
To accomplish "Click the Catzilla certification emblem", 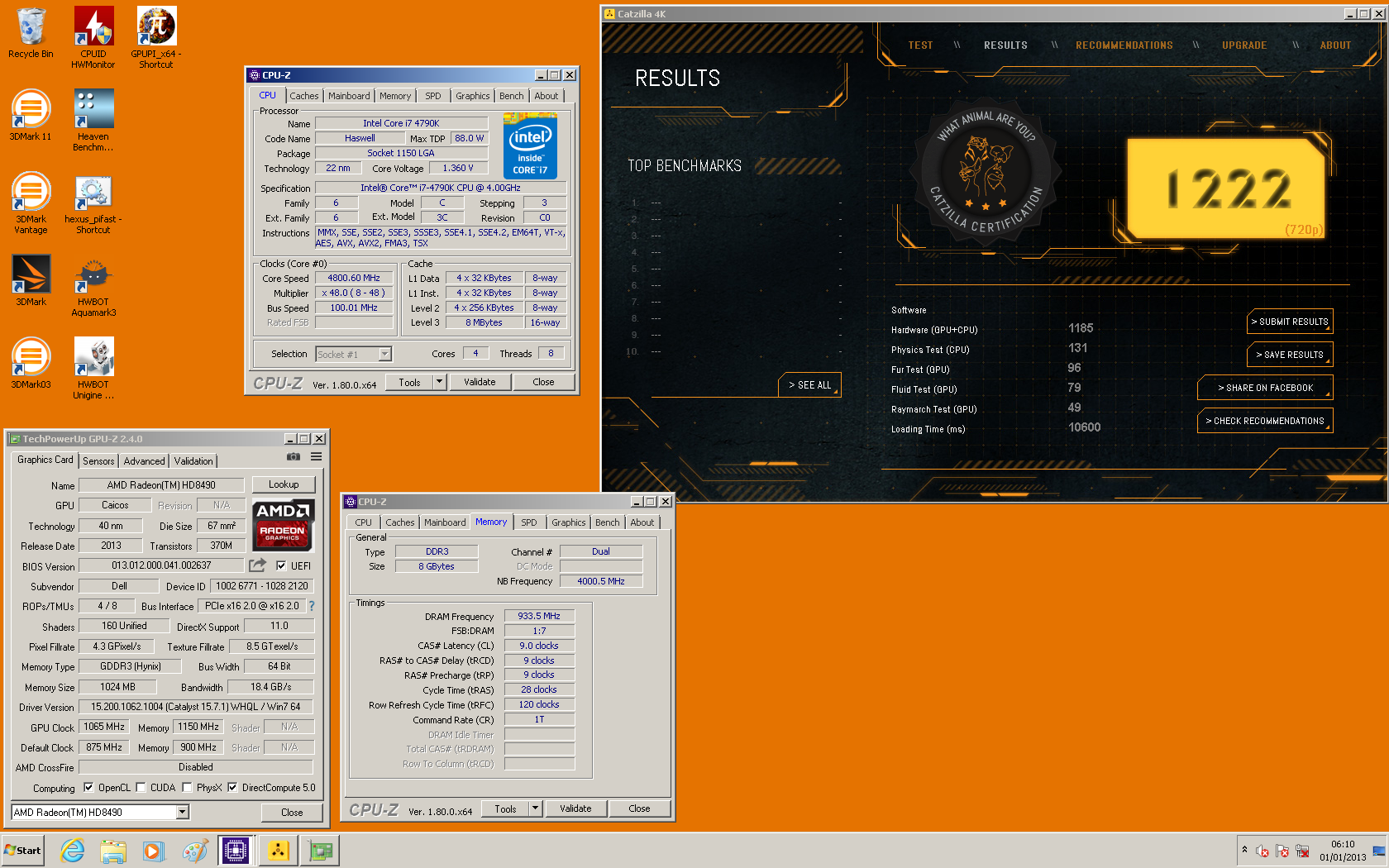I will (984, 174).
